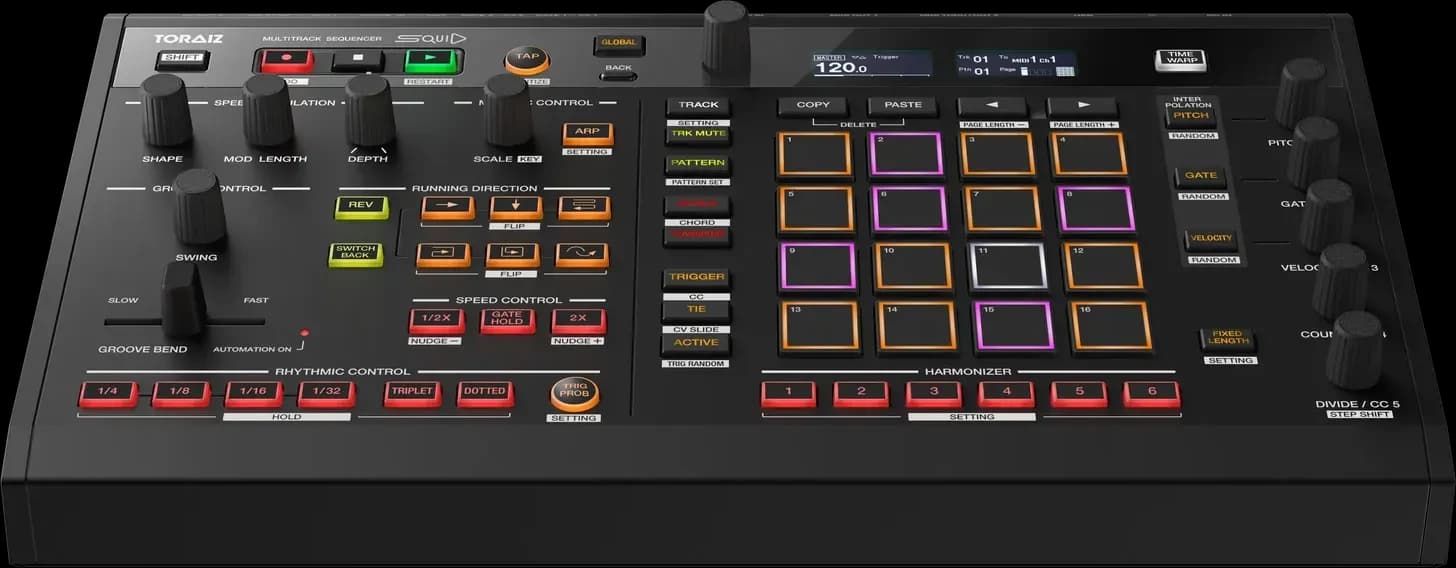Screen dimensions: 1456x568
Task: Select the forward arrow running direction
Action: click(447, 206)
